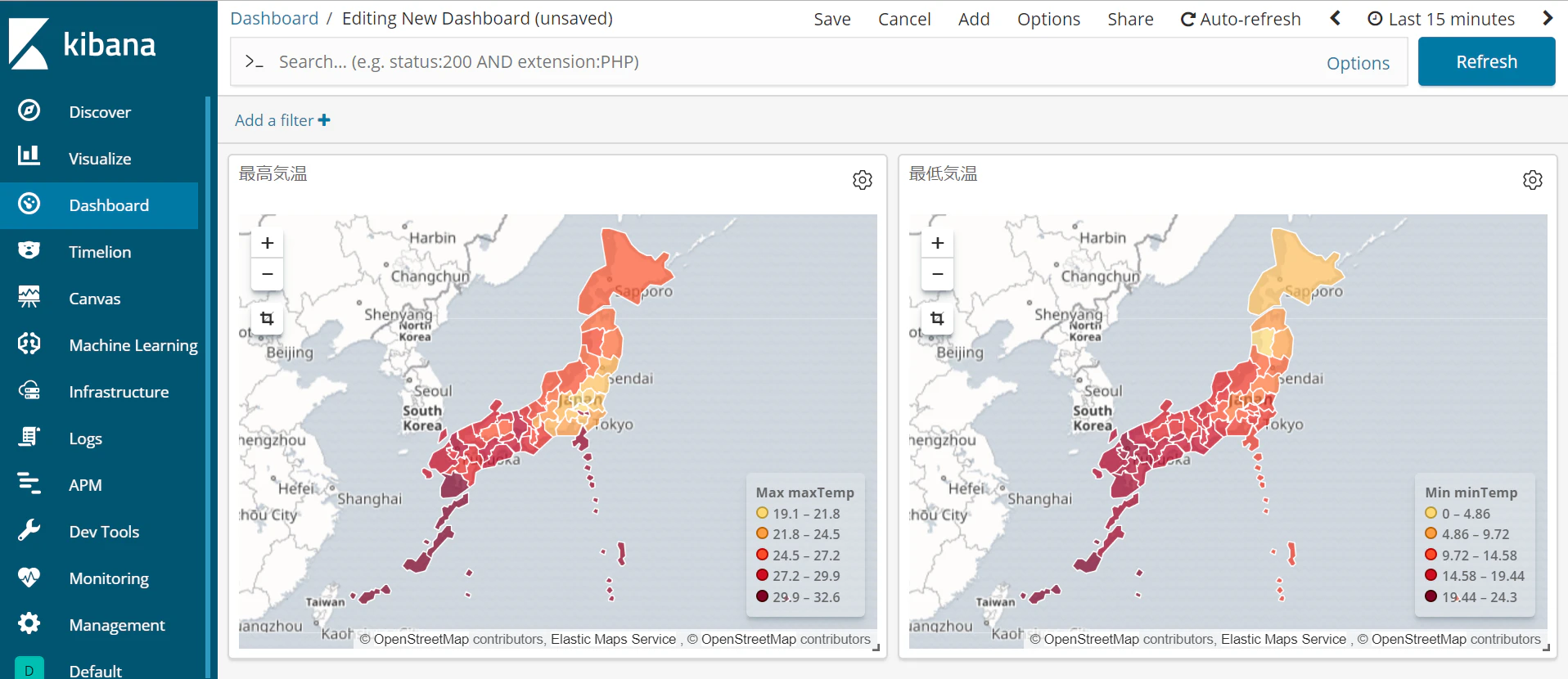Image resolution: width=1568 pixels, height=679 pixels.
Task: Click the Dev Tools wrench icon
Action: coord(29,530)
